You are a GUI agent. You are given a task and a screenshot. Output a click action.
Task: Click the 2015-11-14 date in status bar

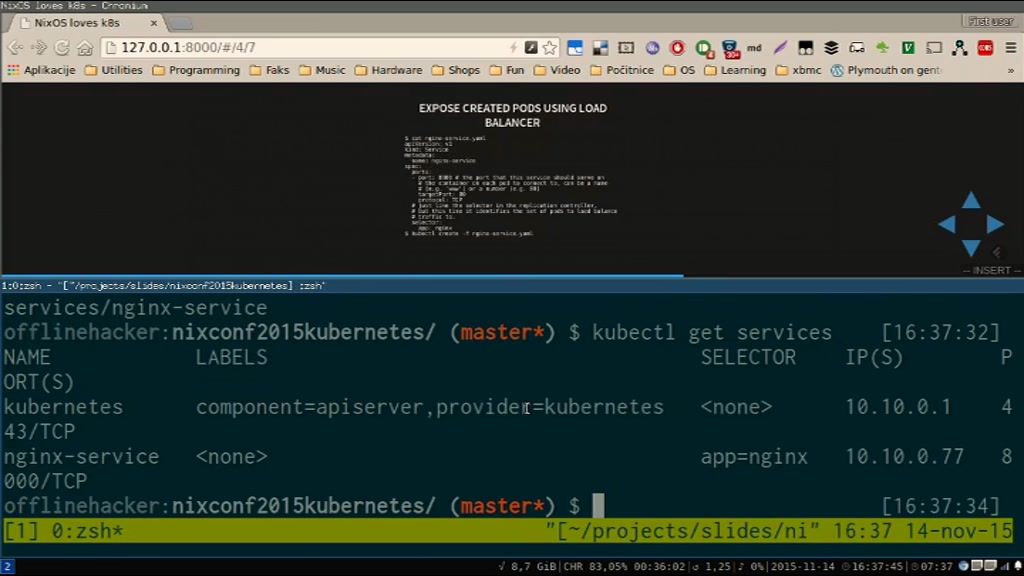coord(803,567)
